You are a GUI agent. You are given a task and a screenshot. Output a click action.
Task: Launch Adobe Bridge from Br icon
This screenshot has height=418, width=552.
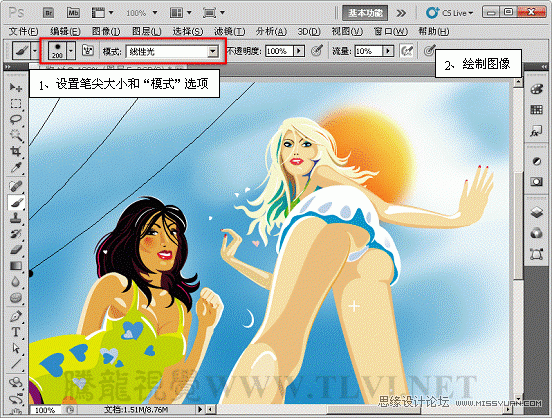[x=48, y=13]
